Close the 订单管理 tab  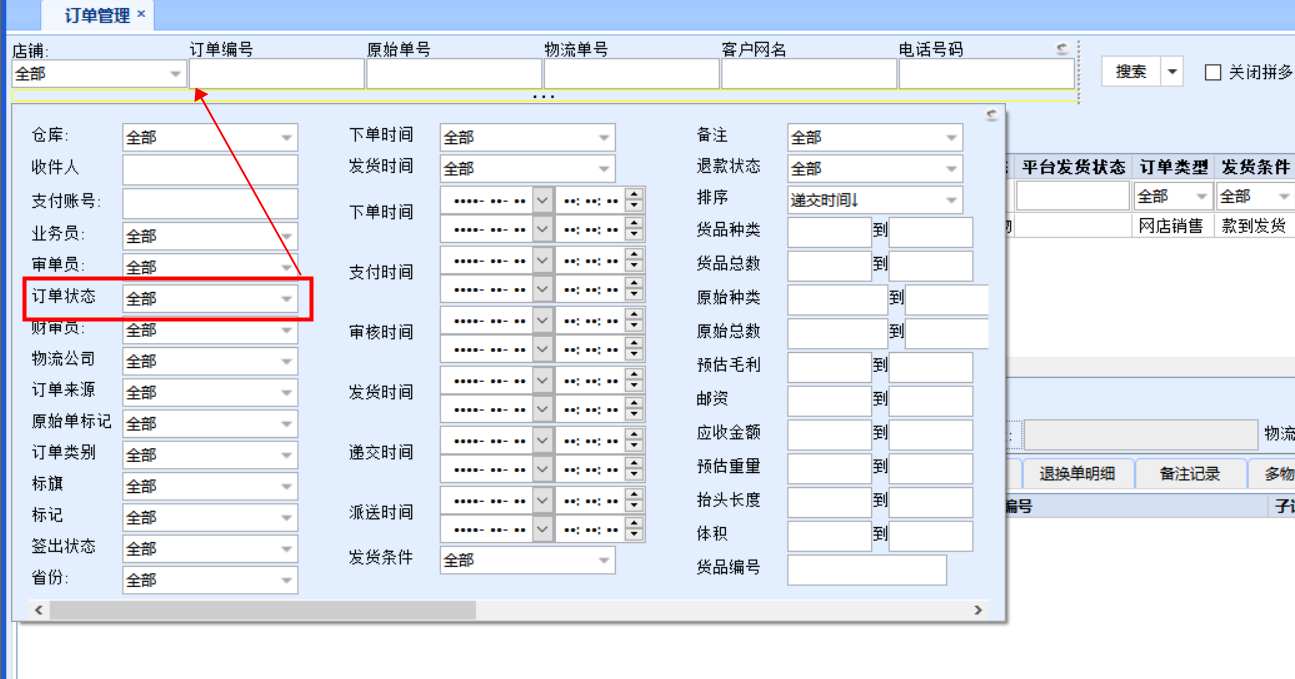click(141, 14)
